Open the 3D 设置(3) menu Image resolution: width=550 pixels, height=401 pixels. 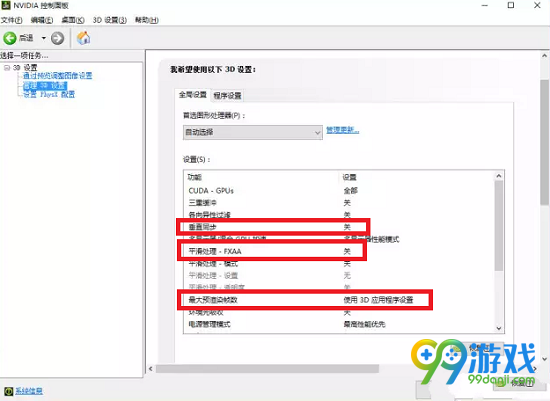(x=109, y=20)
